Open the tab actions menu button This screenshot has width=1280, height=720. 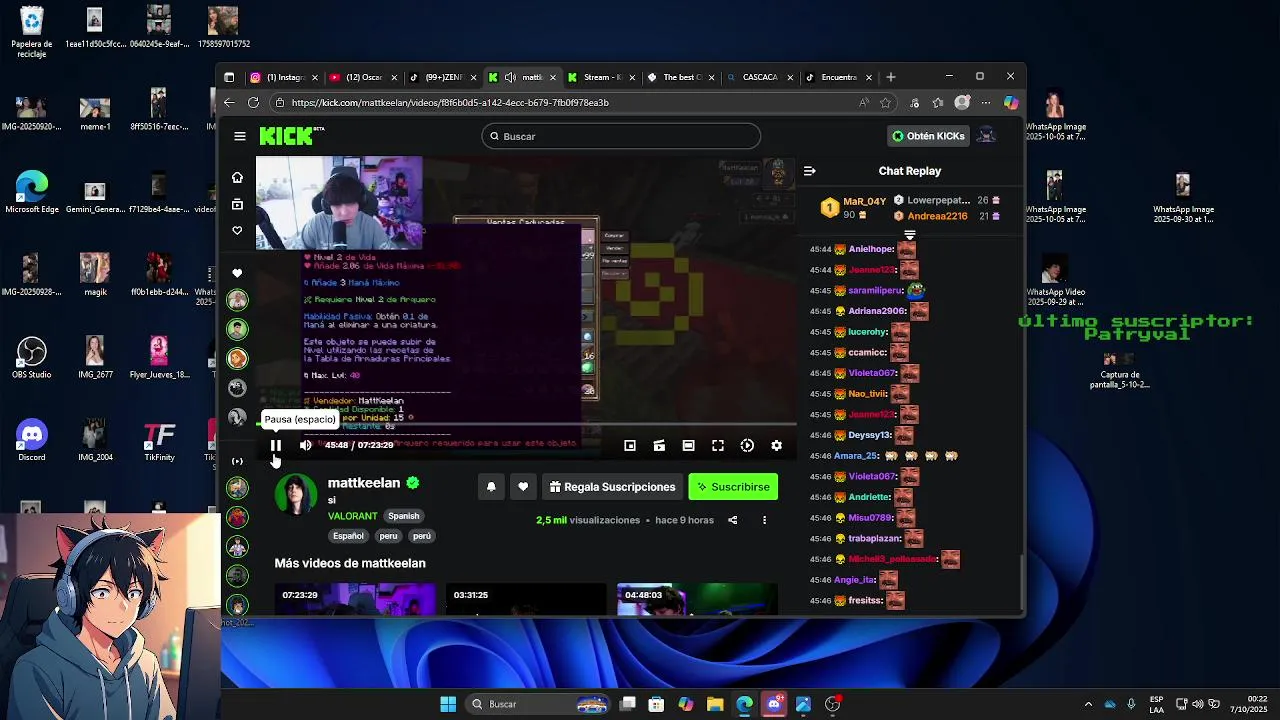pyautogui.click(x=229, y=77)
